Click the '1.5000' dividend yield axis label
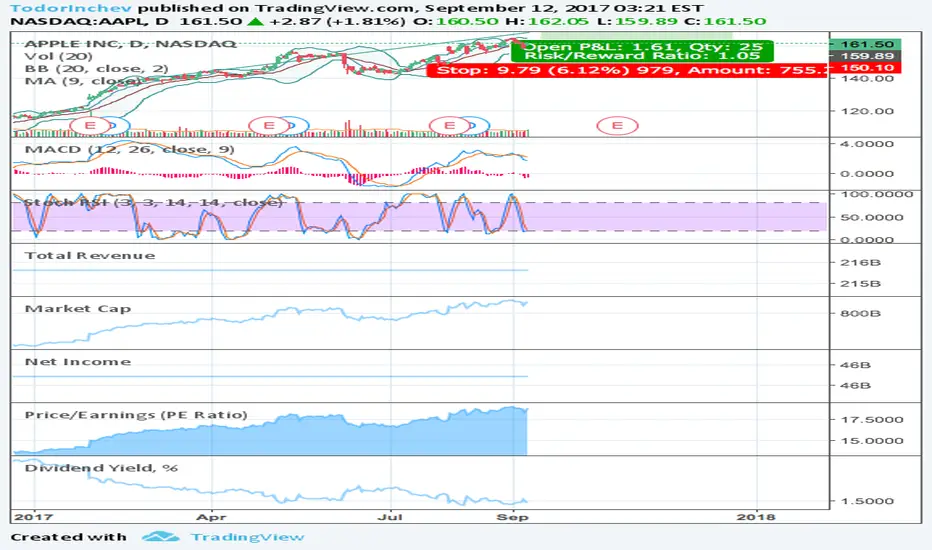Screen dimensions: 932x550 [x=867, y=501]
